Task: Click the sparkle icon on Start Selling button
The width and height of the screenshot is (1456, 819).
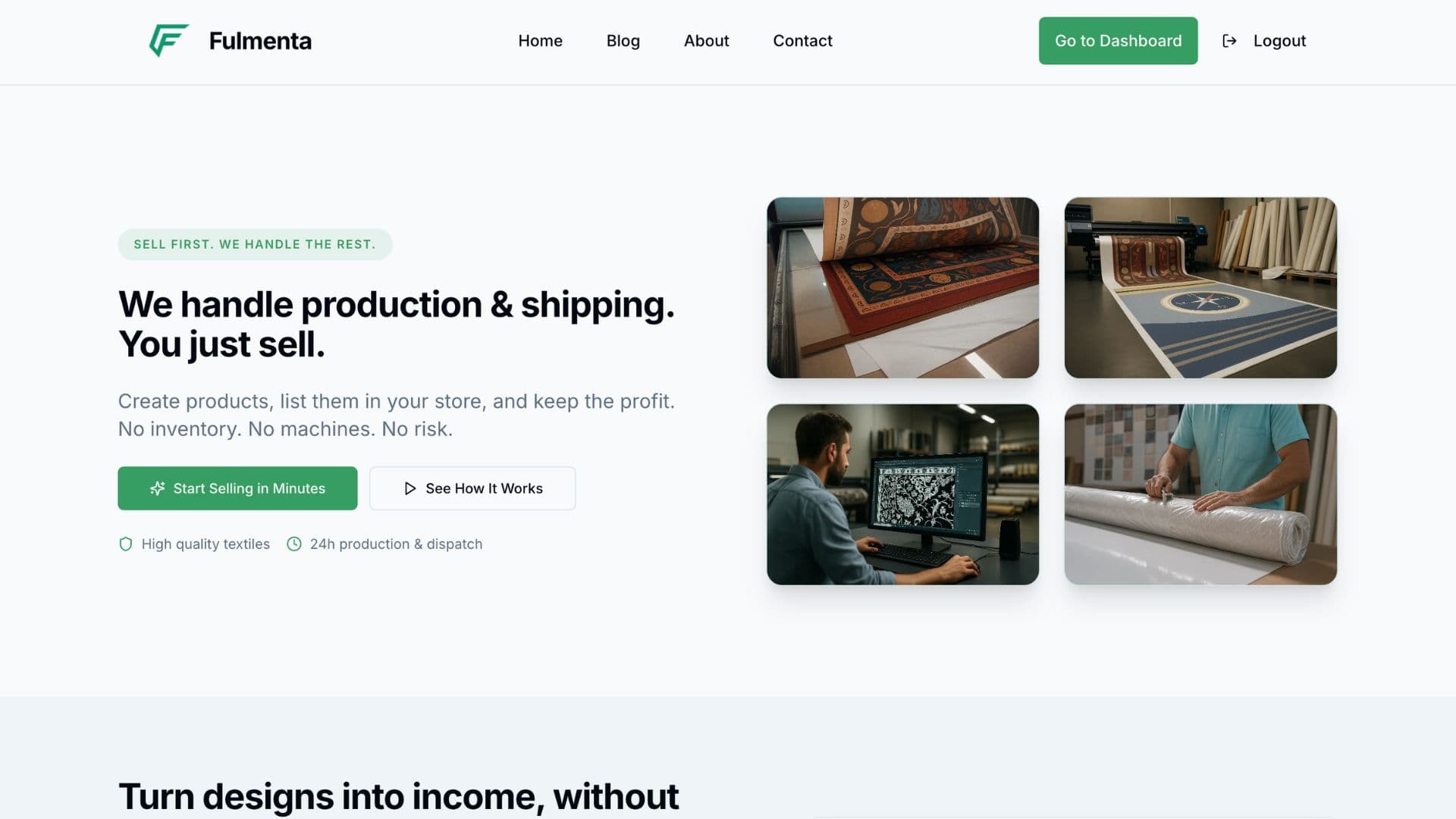Action: click(157, 488)
